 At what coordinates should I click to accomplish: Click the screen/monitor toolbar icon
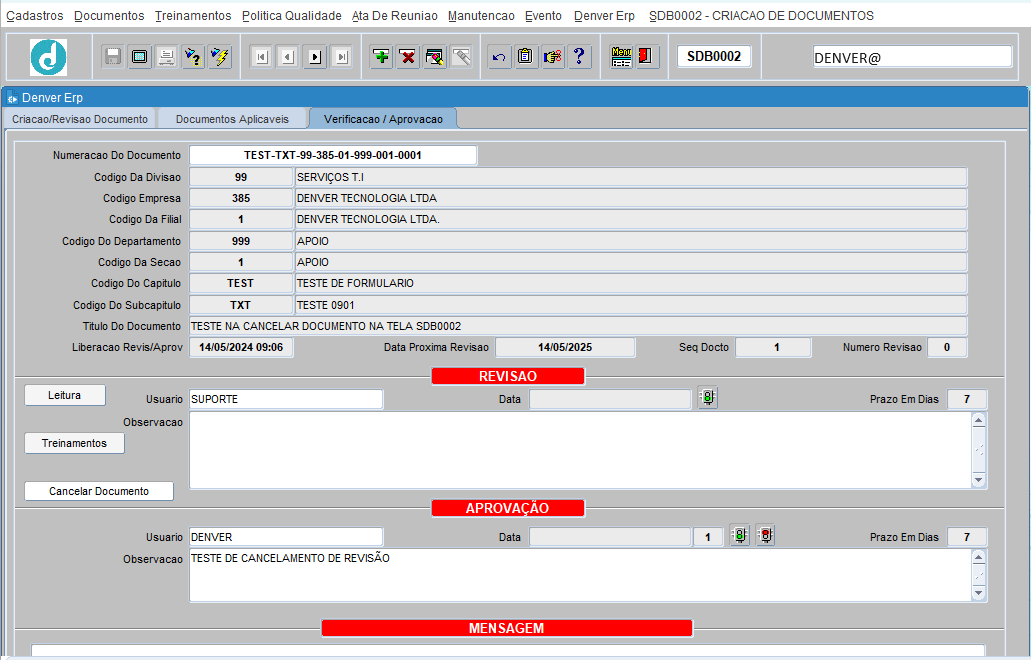(x=139, y=57)
